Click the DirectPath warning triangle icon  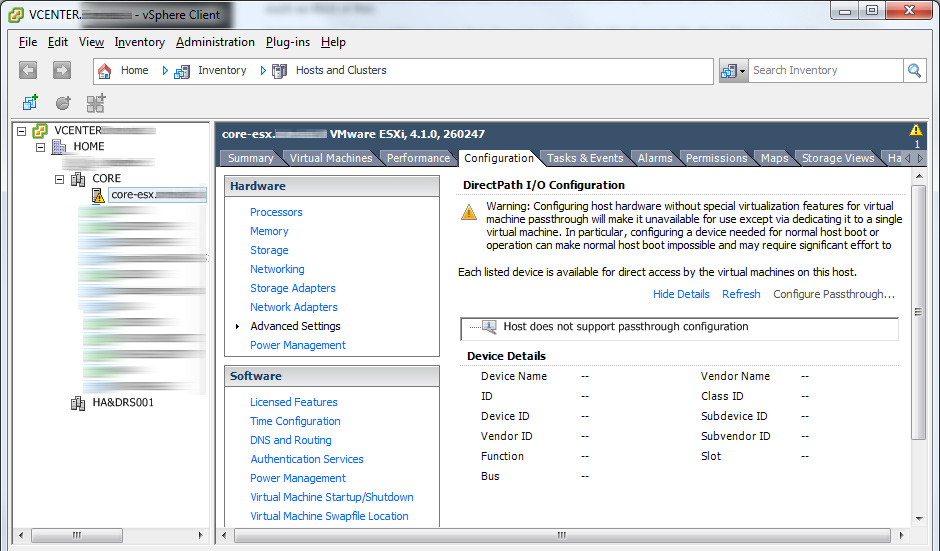click(469, 212)
